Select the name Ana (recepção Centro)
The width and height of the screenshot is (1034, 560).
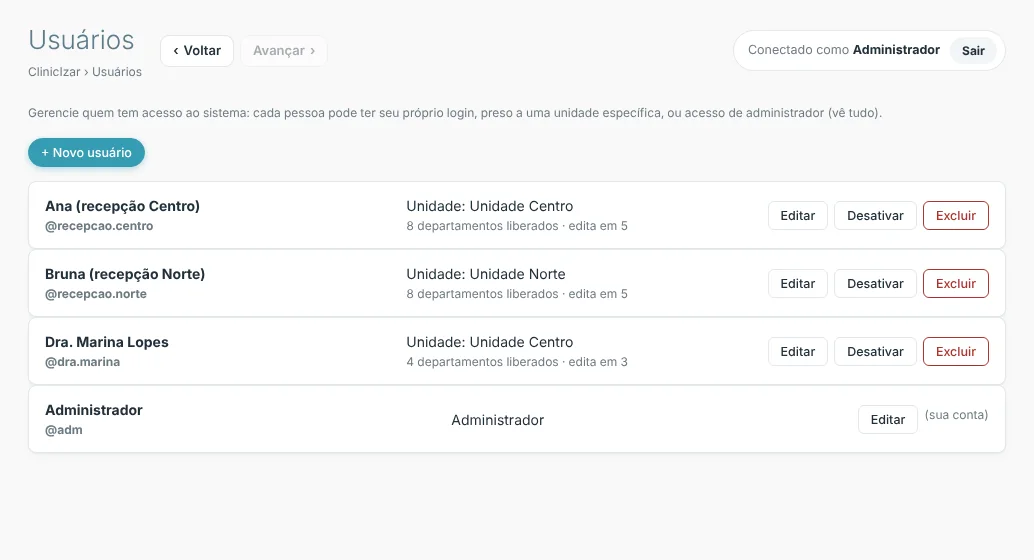122,206
